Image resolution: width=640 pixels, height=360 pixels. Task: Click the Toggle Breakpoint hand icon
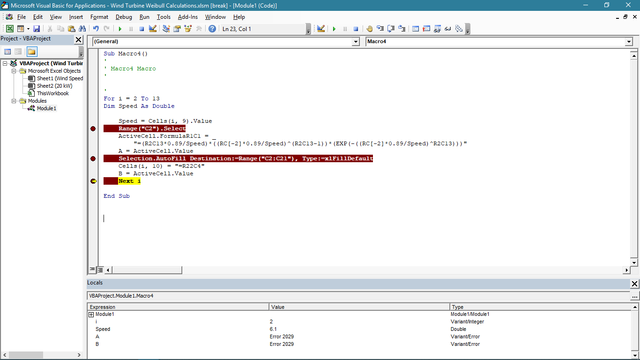tap(369, 29)
